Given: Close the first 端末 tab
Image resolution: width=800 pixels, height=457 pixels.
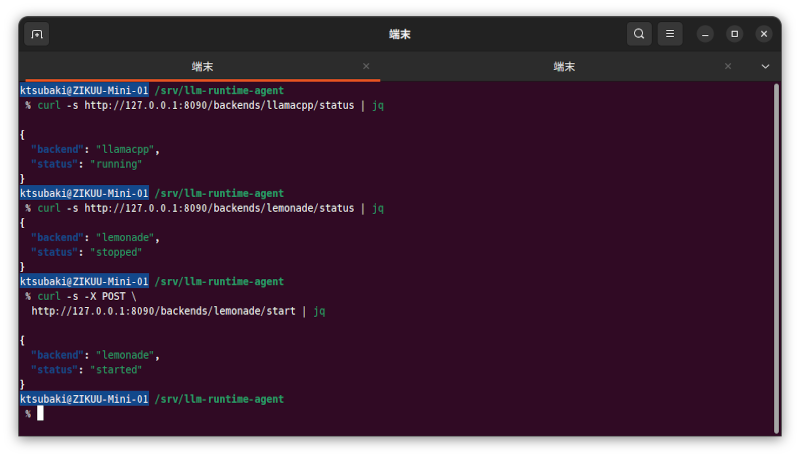Looking at the screenshot, I should 366,66.
